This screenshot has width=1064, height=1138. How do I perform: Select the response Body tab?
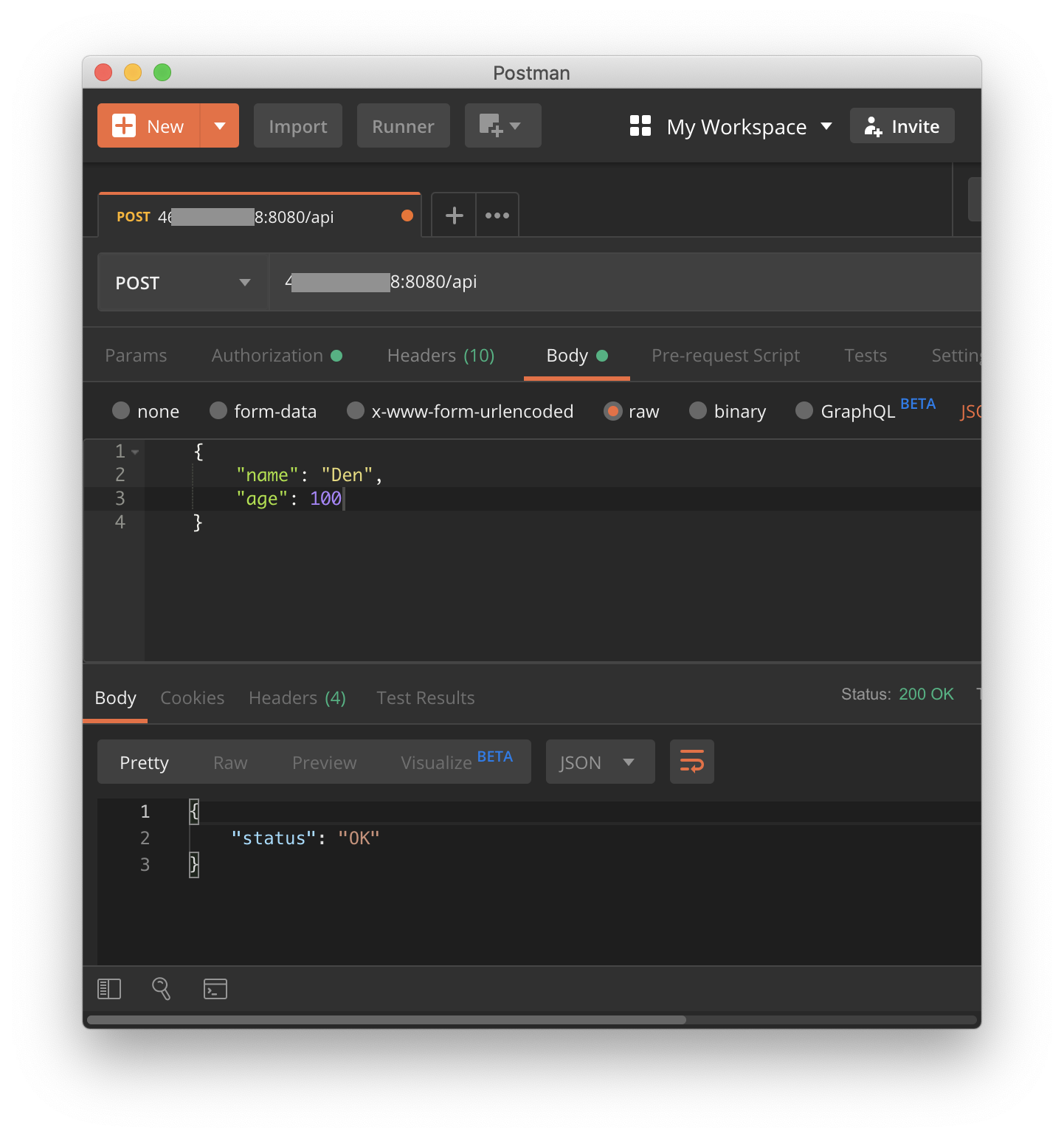116,698
